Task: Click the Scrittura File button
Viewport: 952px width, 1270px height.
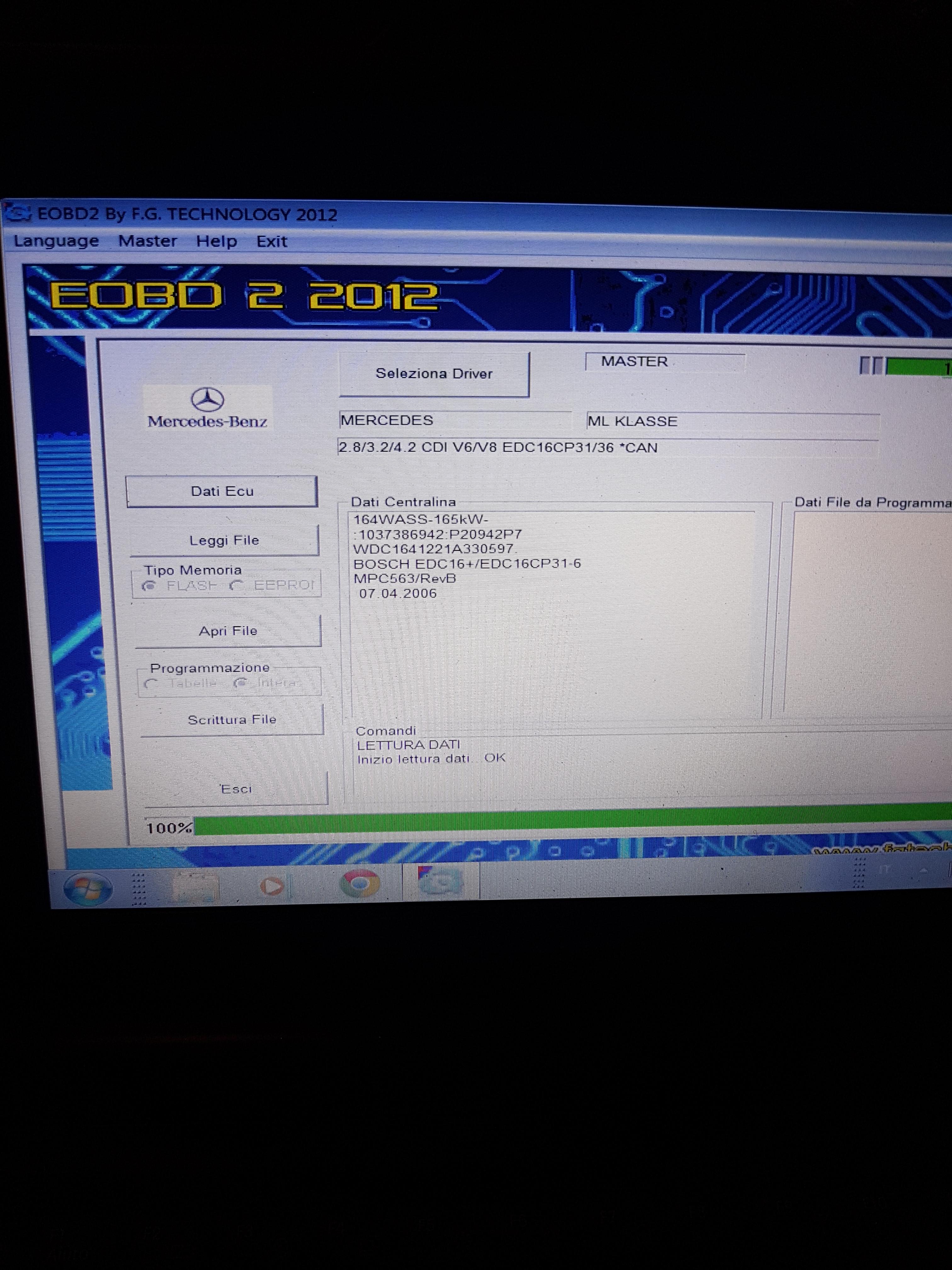Action: pyautogui.click(x=232, y=720)
